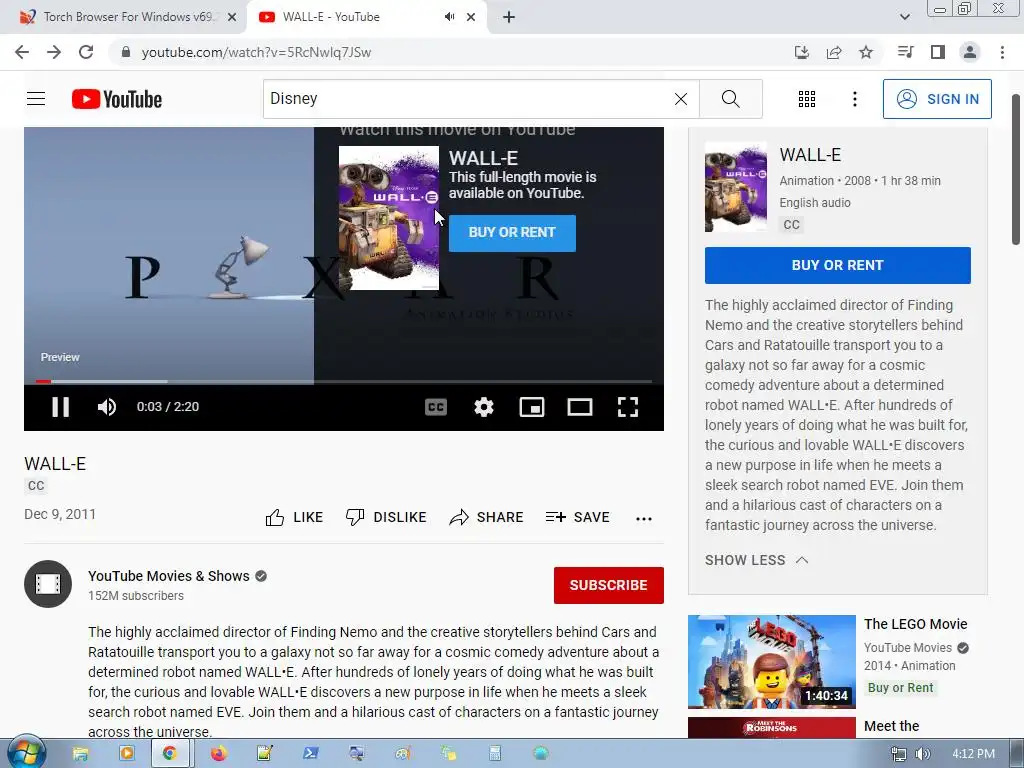This screenshot has height=768, width=1024.
Task: Open YouTube settings three-dot menu
Action: [854, 99]
